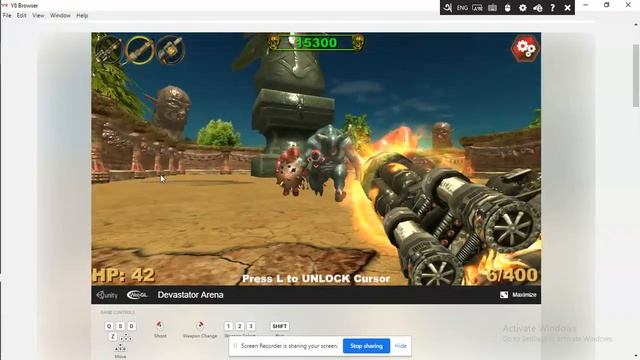This screenshot has width=640, height=360.
Task: Open language bar settings gear
Action: tap(522, 8)
